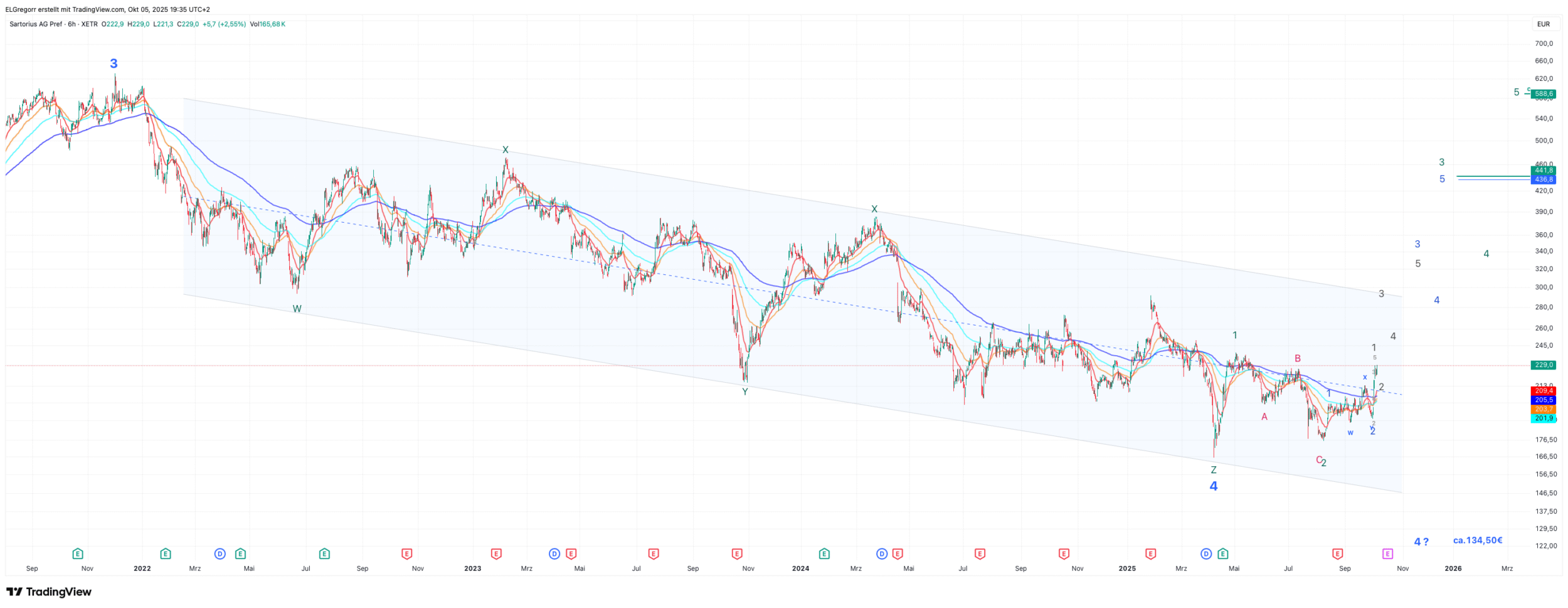Click the TradingView logo
The image size is (1568, 608).
(x=49, y=592)
